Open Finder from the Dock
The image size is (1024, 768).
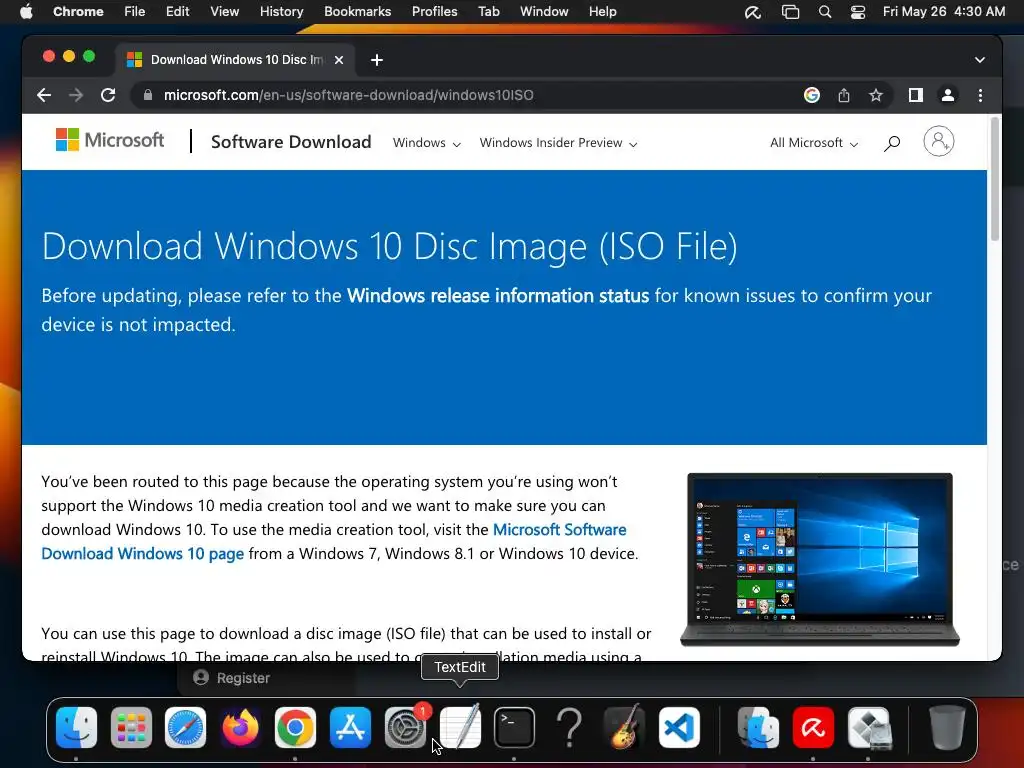76,728
